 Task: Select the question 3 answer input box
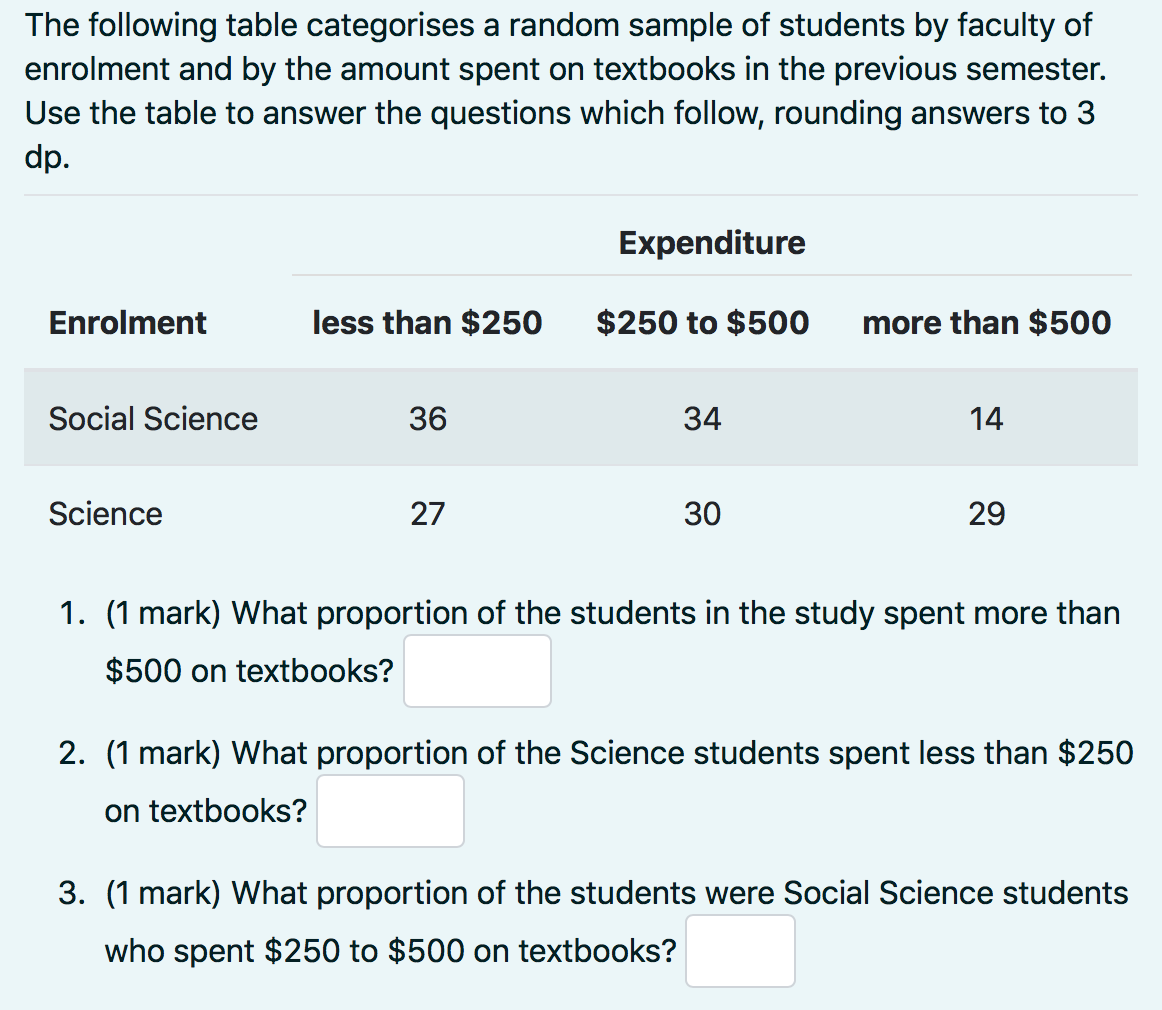click(x=740, y=951)
